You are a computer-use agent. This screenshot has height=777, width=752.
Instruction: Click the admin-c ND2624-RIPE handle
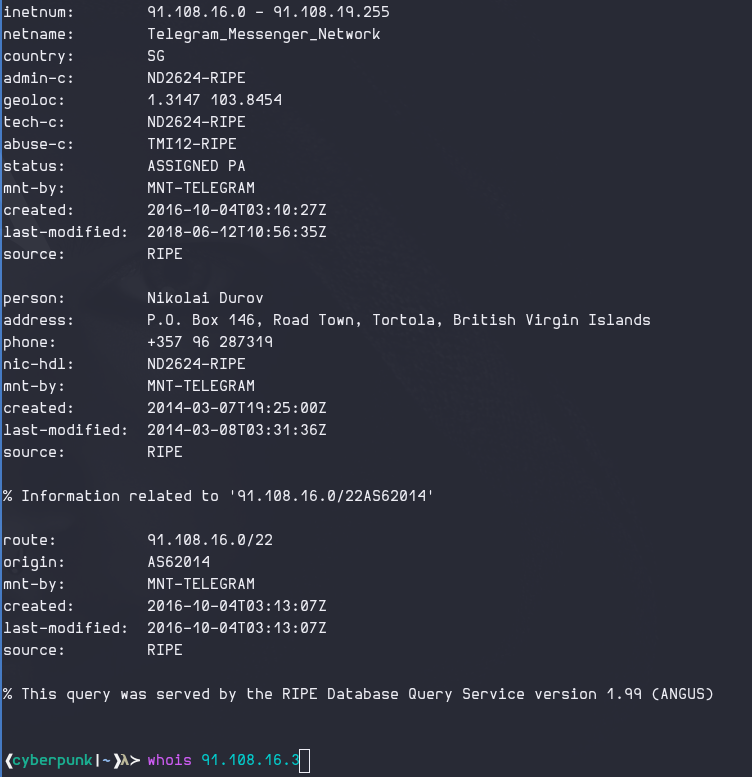[x=196, y=78]
